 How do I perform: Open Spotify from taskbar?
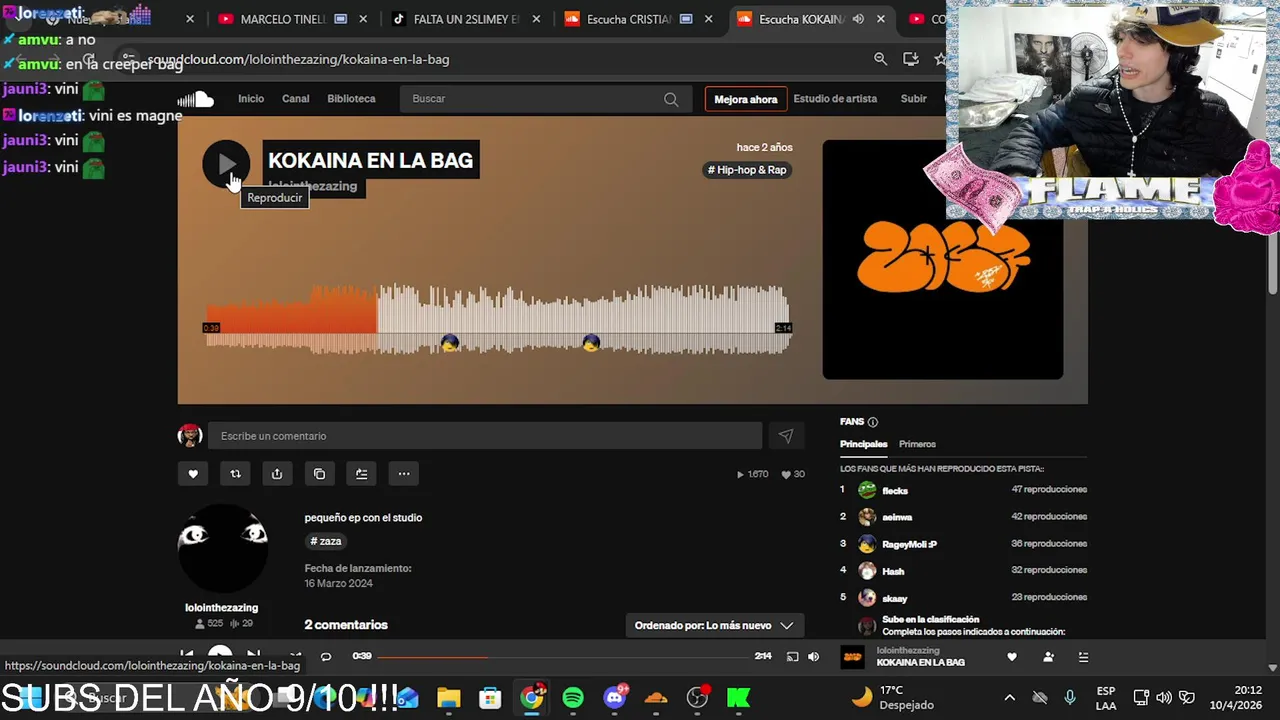coord(573,697)
